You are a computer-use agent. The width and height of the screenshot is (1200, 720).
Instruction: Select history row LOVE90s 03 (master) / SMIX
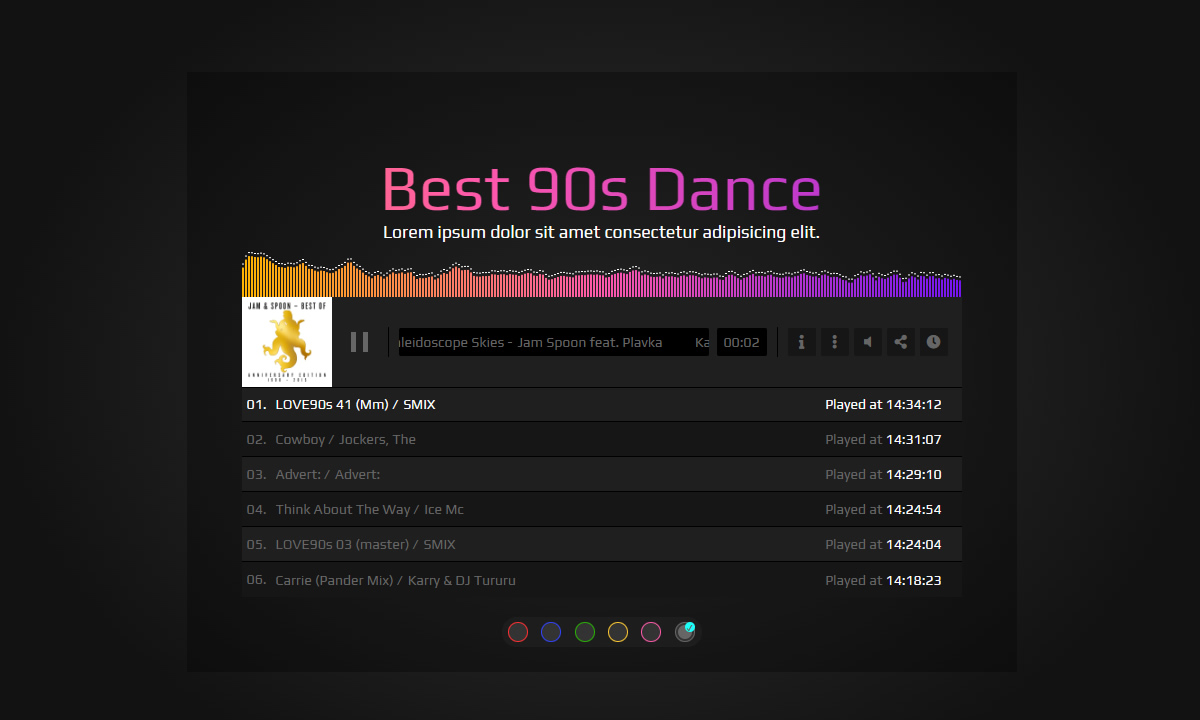click(602, 545)
